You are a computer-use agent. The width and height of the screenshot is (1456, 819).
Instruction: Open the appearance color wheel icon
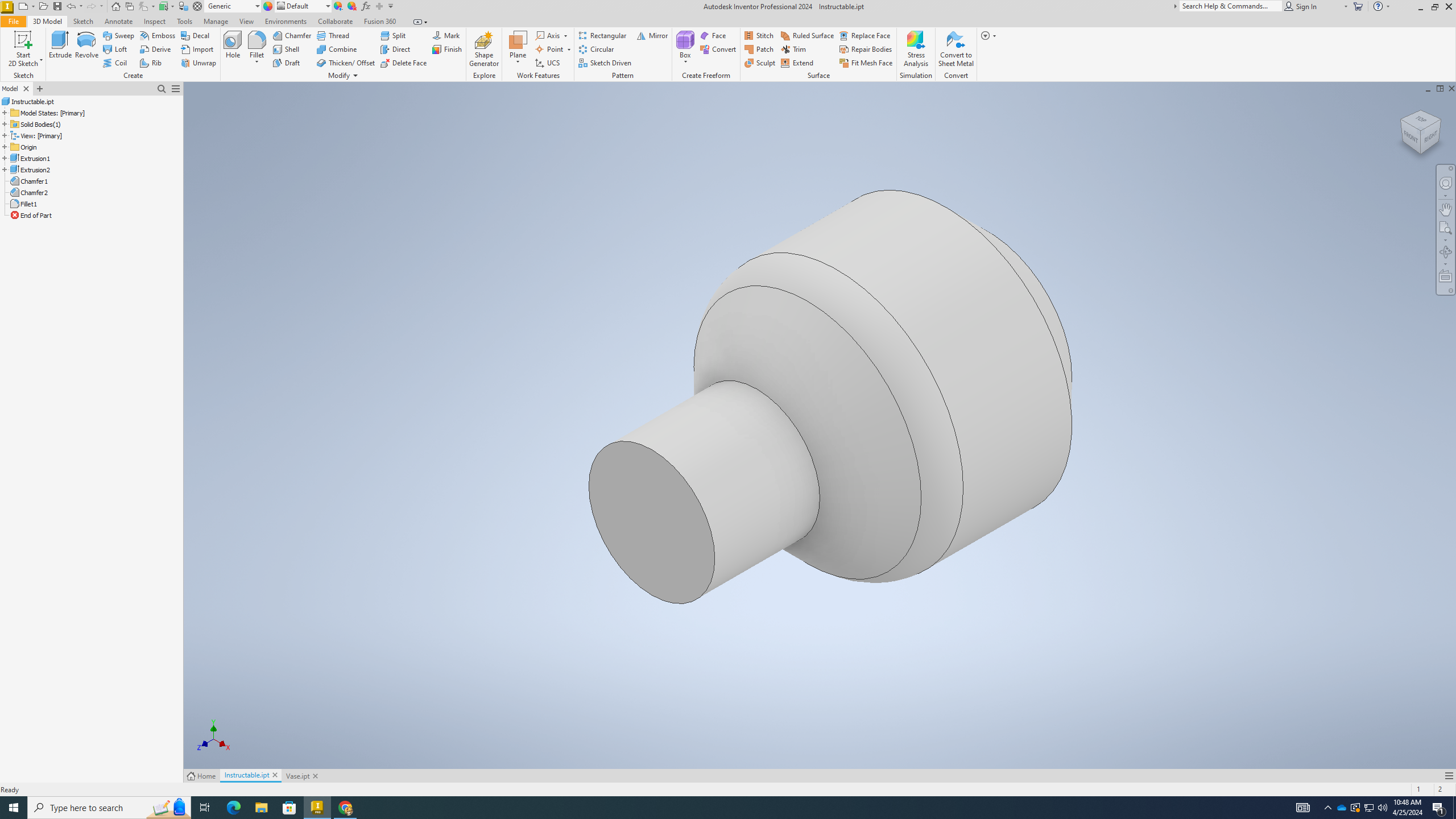(x=268, y=6)
